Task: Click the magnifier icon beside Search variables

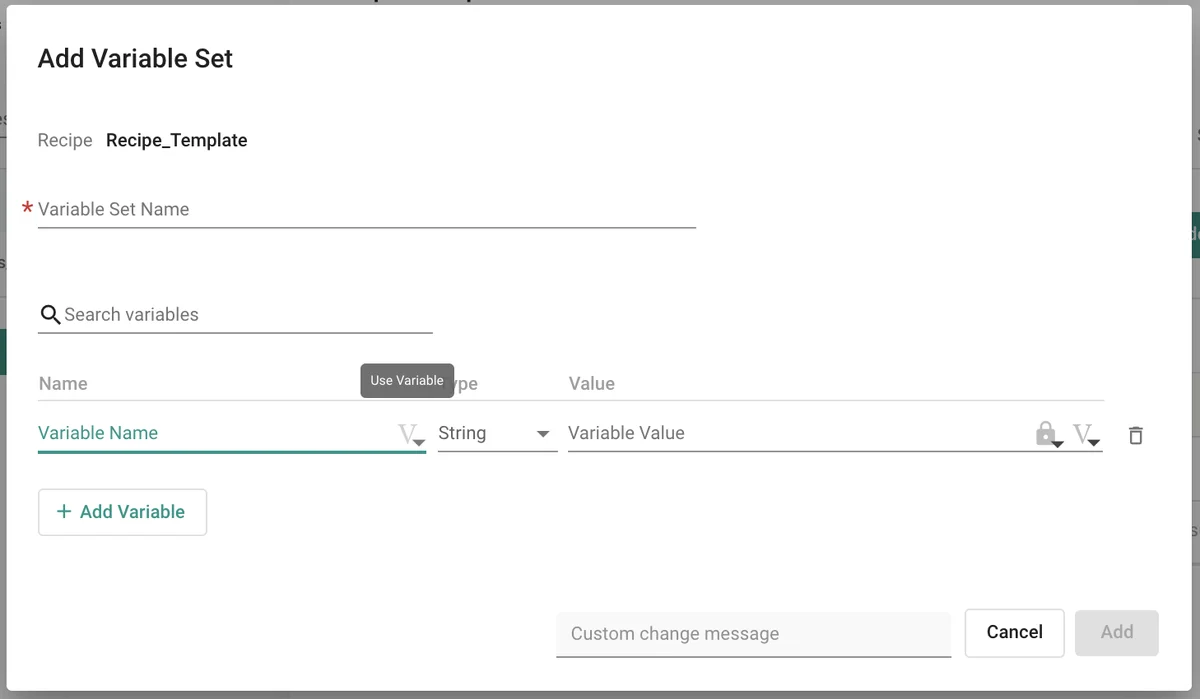Action: click(x=50, y=315)
